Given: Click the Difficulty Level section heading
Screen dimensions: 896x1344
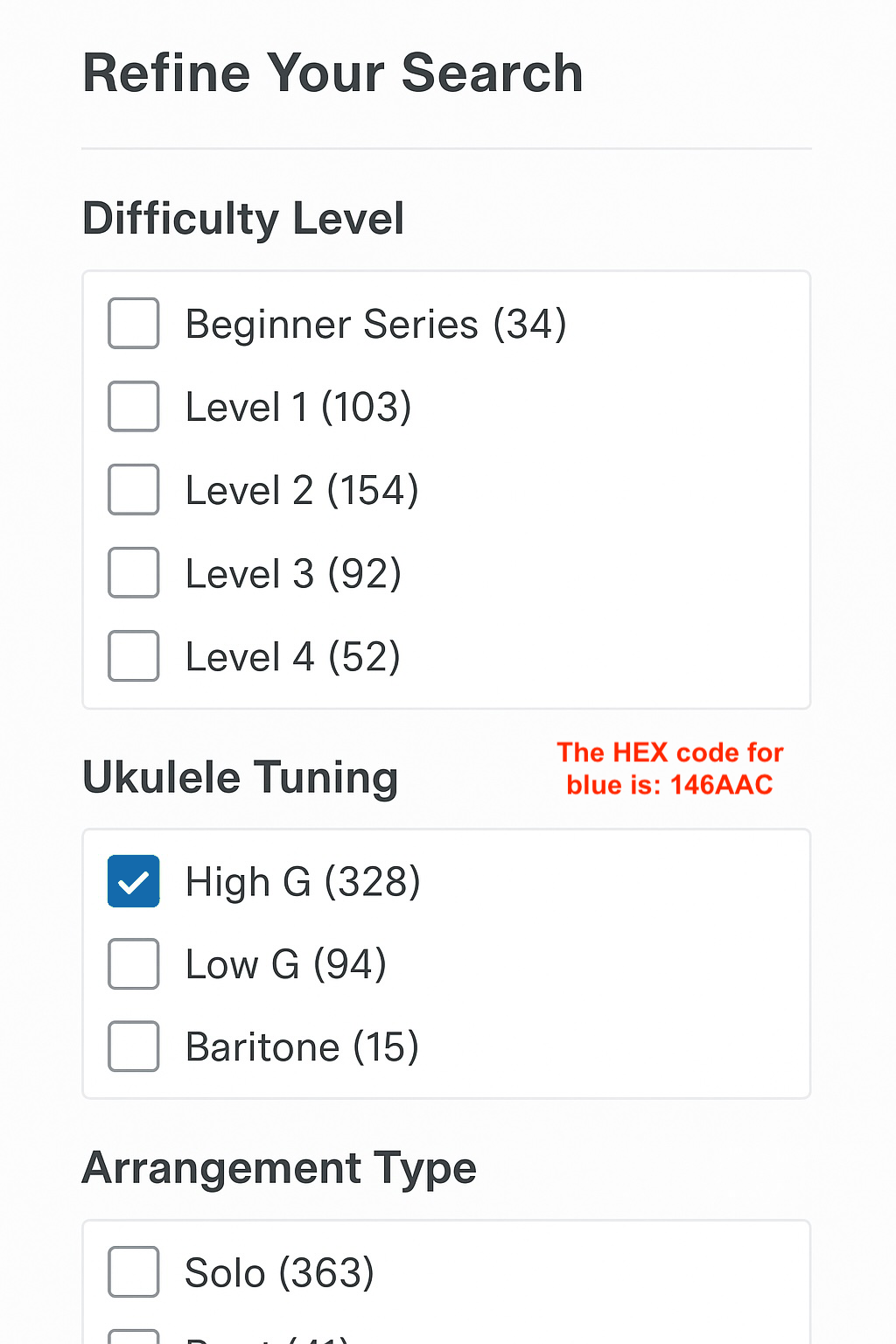Looking at the screenshot, I should point(242,219).
